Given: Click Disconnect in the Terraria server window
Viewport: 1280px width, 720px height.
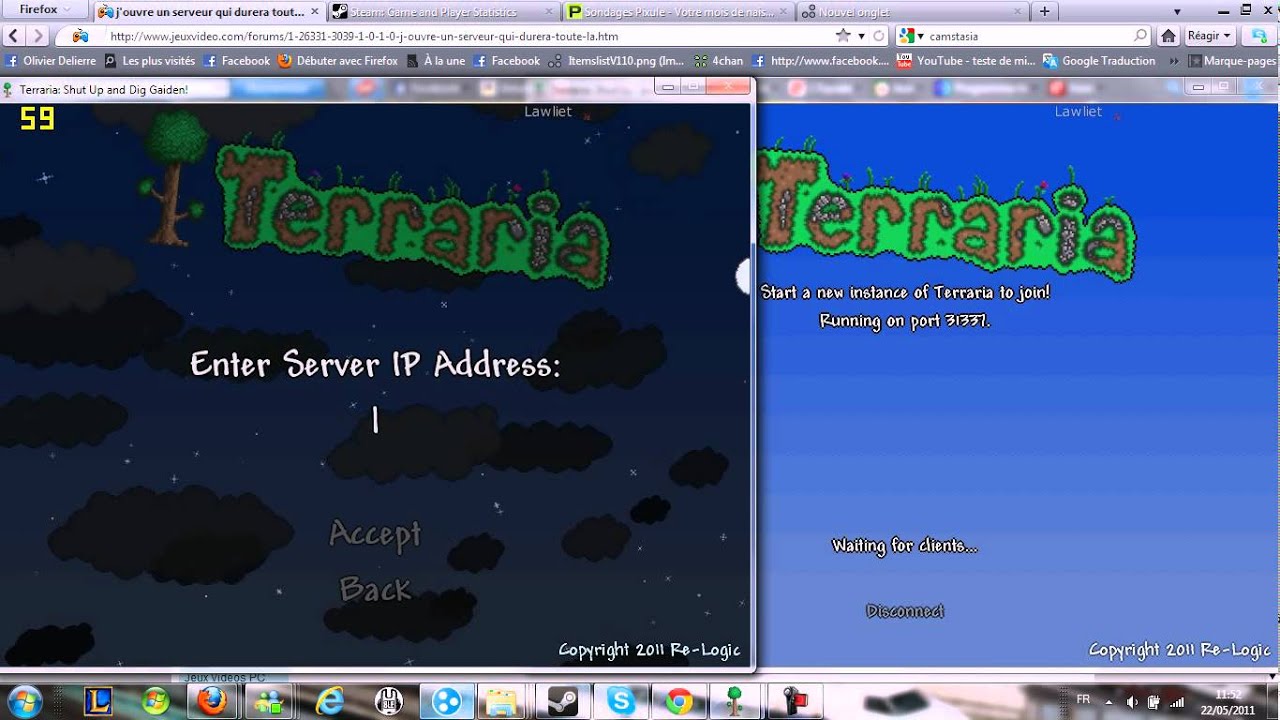Looking at the screenshot, I should (904, 611).
